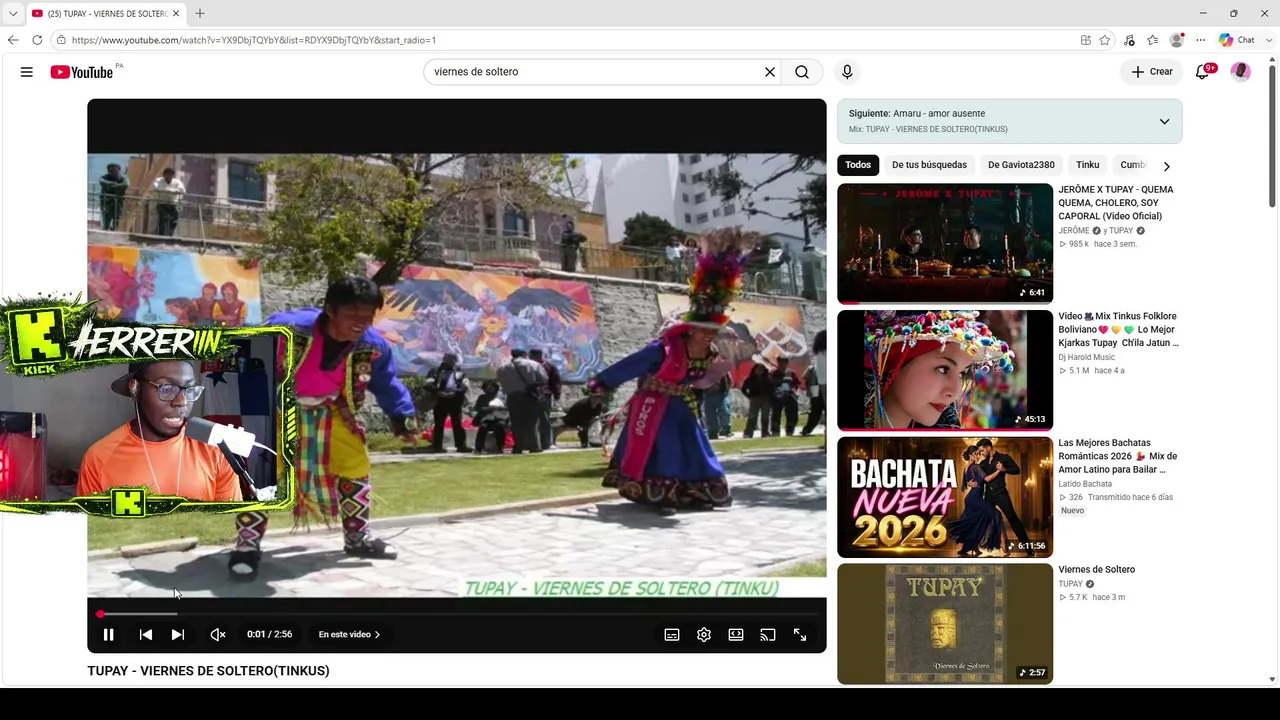Viewport: 1280px width, 720px height.
Task: Skip to the next video
Action: coord(178,634)
